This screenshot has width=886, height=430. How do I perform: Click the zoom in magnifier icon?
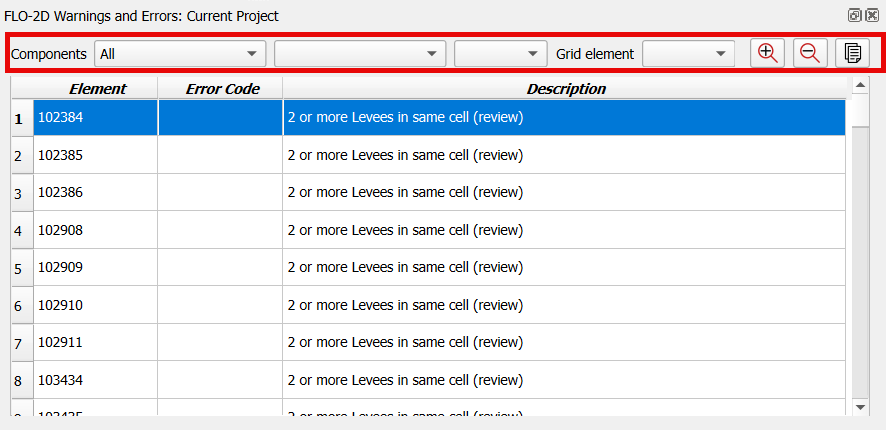click(x=768, y=54)
